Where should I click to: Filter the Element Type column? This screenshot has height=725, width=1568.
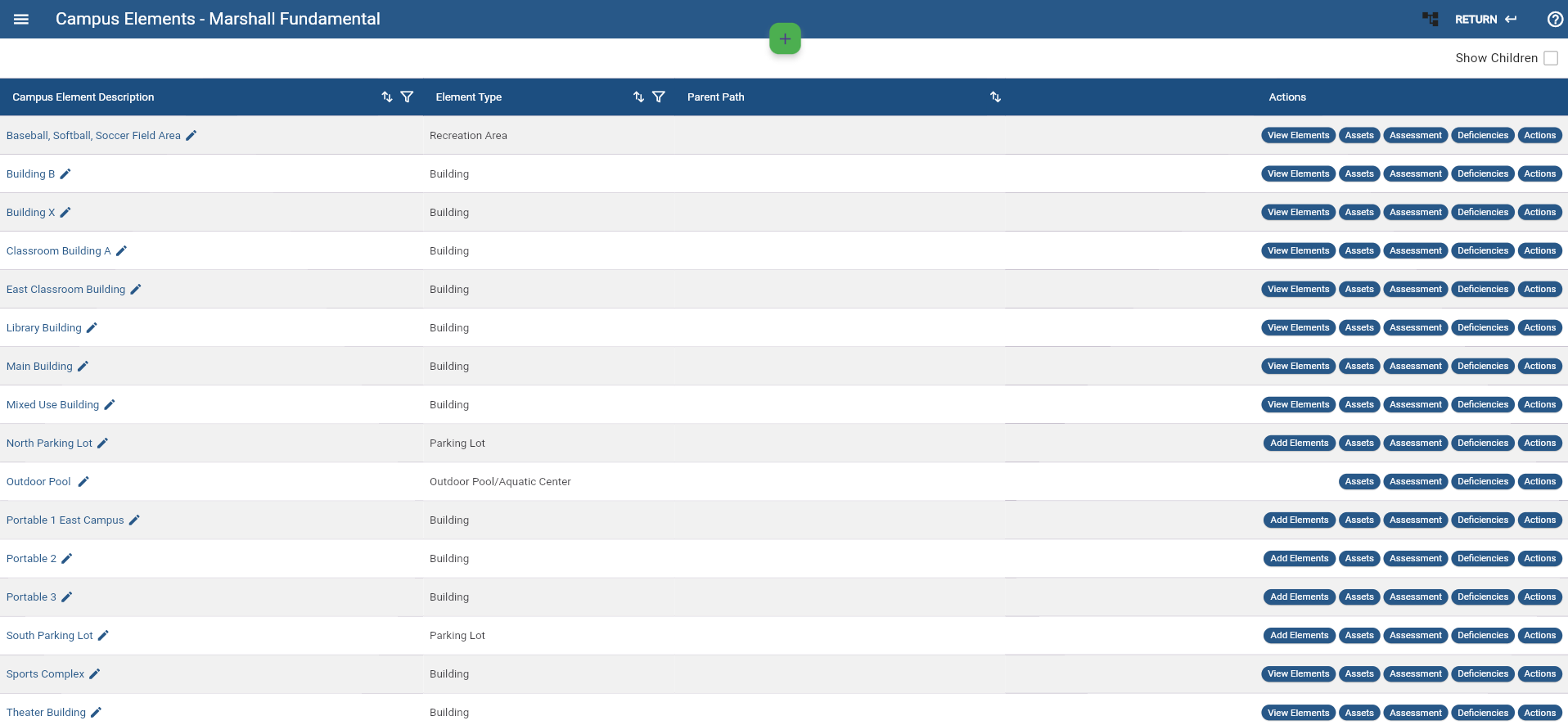point(658,97)
